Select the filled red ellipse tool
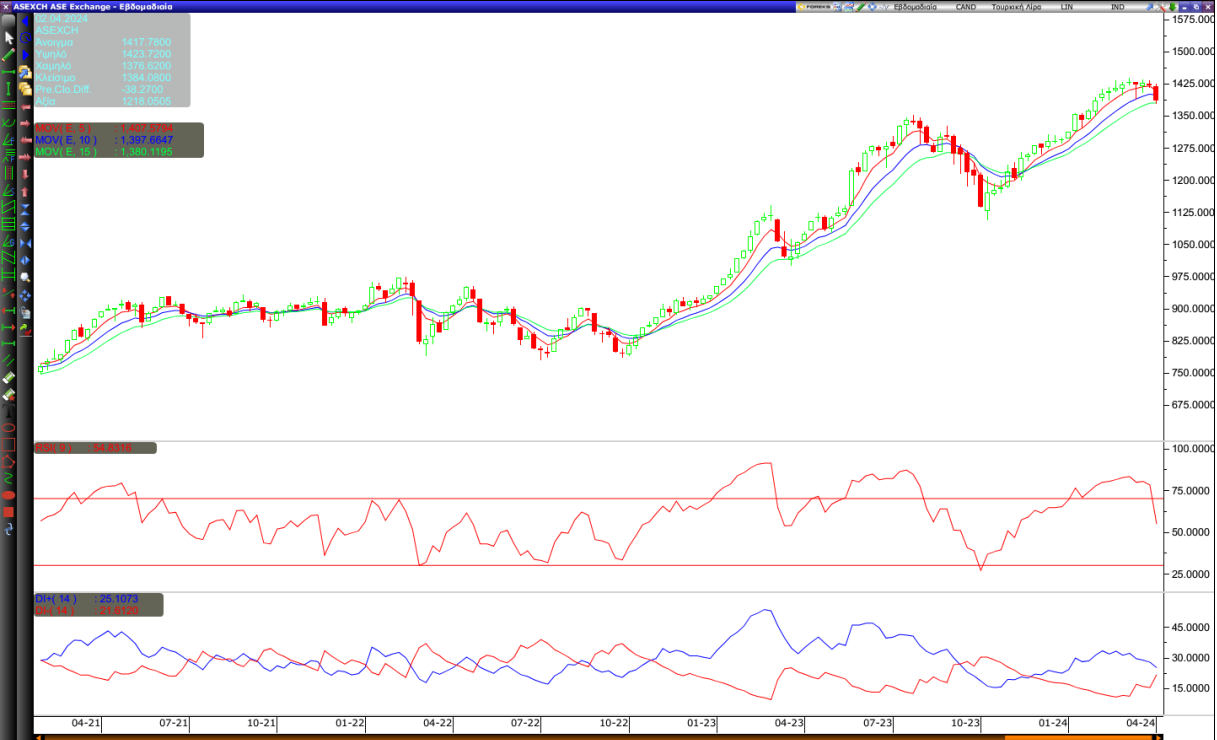Viewport: 1217px width, 740px height. (9, 495)
